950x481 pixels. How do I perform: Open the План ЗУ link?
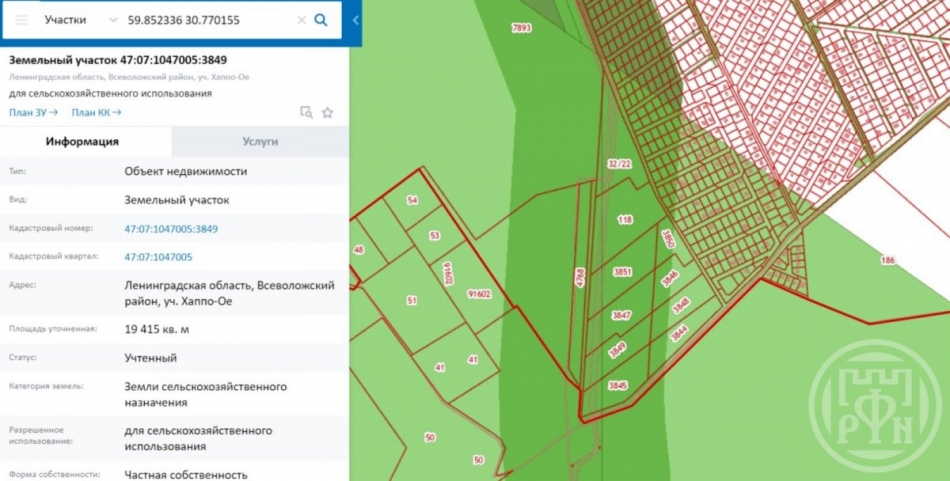click(x=33, y=113)
